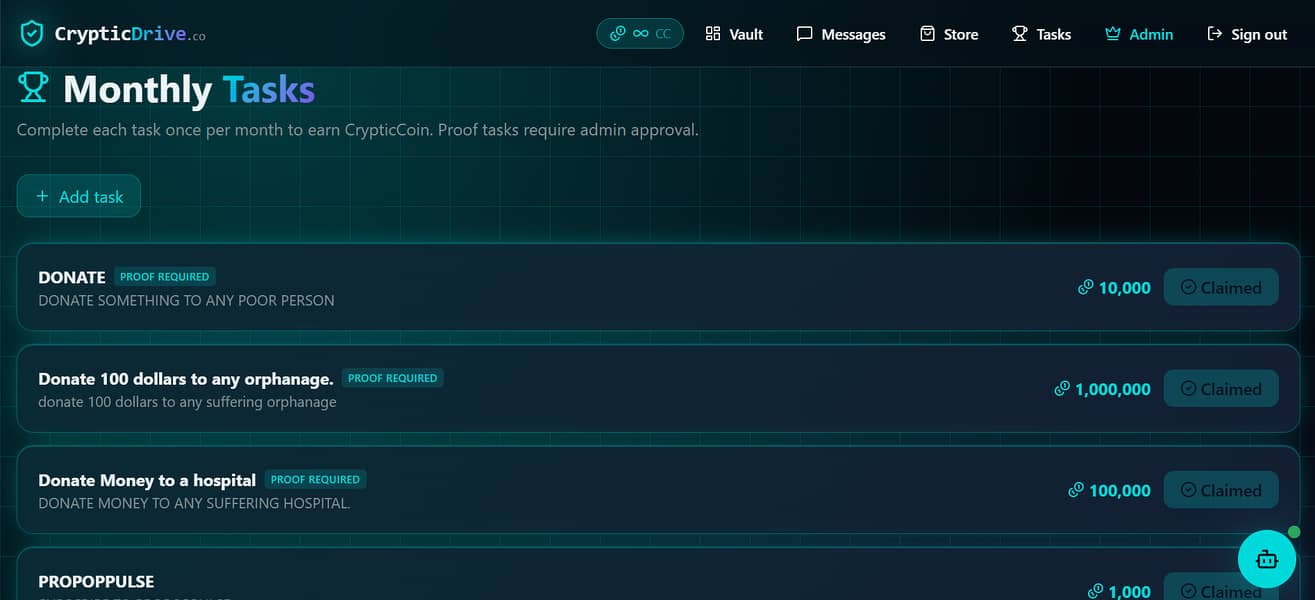Click the PROOF REQUIRED badge on hospital task
This screenshot has width=1315, height=600.
(315, 479)
